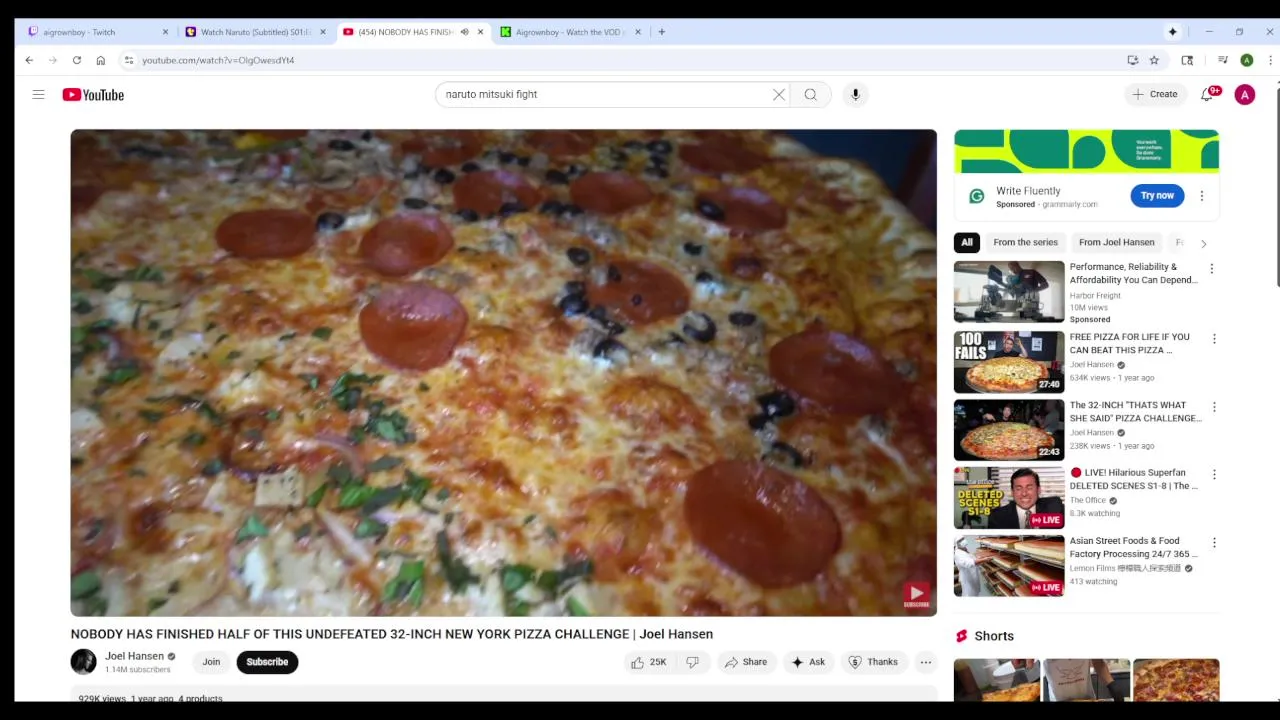Open the account avatar menu on YouTube

coord(1245,94)
